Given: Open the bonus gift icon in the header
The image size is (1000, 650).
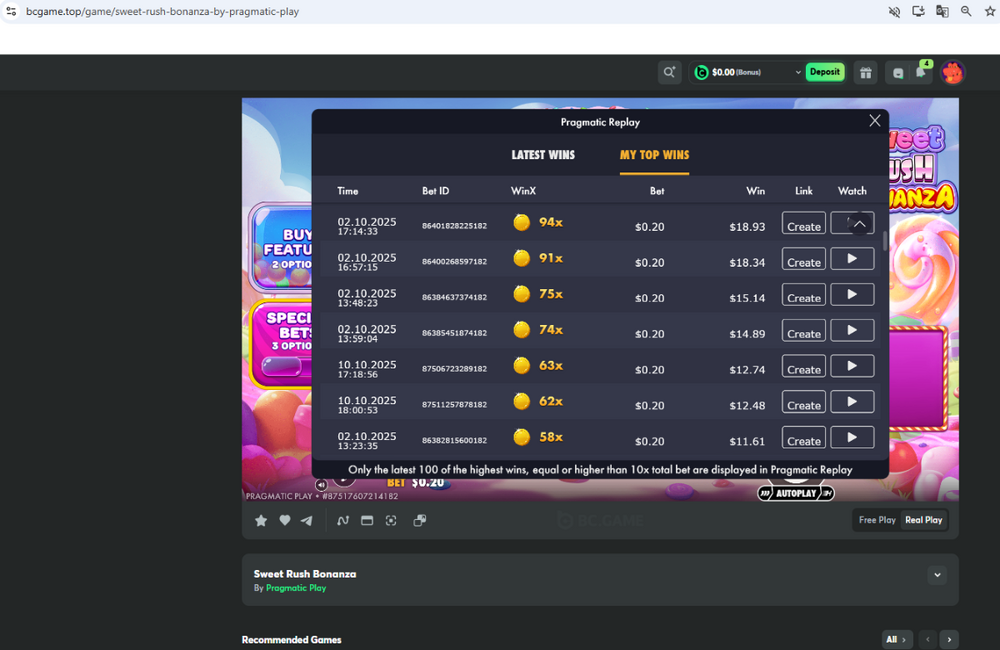Looking at the screenshot, I should pyautogui.click(x=865, y=72).
